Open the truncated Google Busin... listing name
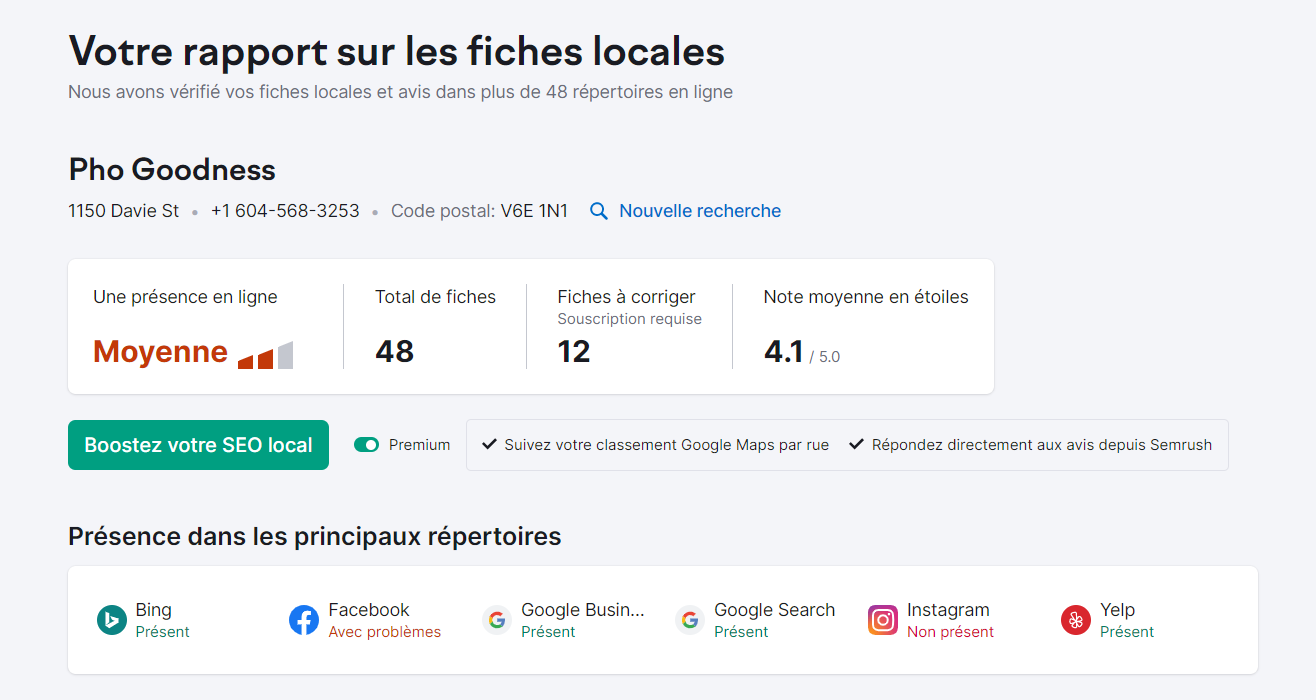 [583, 610]
